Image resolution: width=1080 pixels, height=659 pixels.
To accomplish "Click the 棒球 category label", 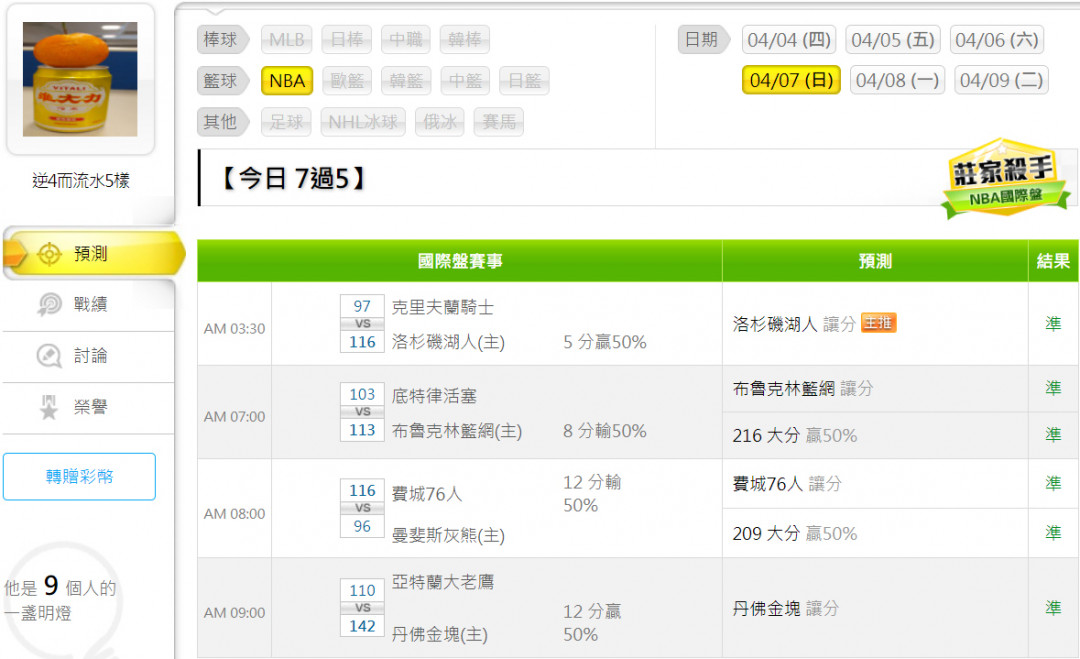I will point(221,39).
